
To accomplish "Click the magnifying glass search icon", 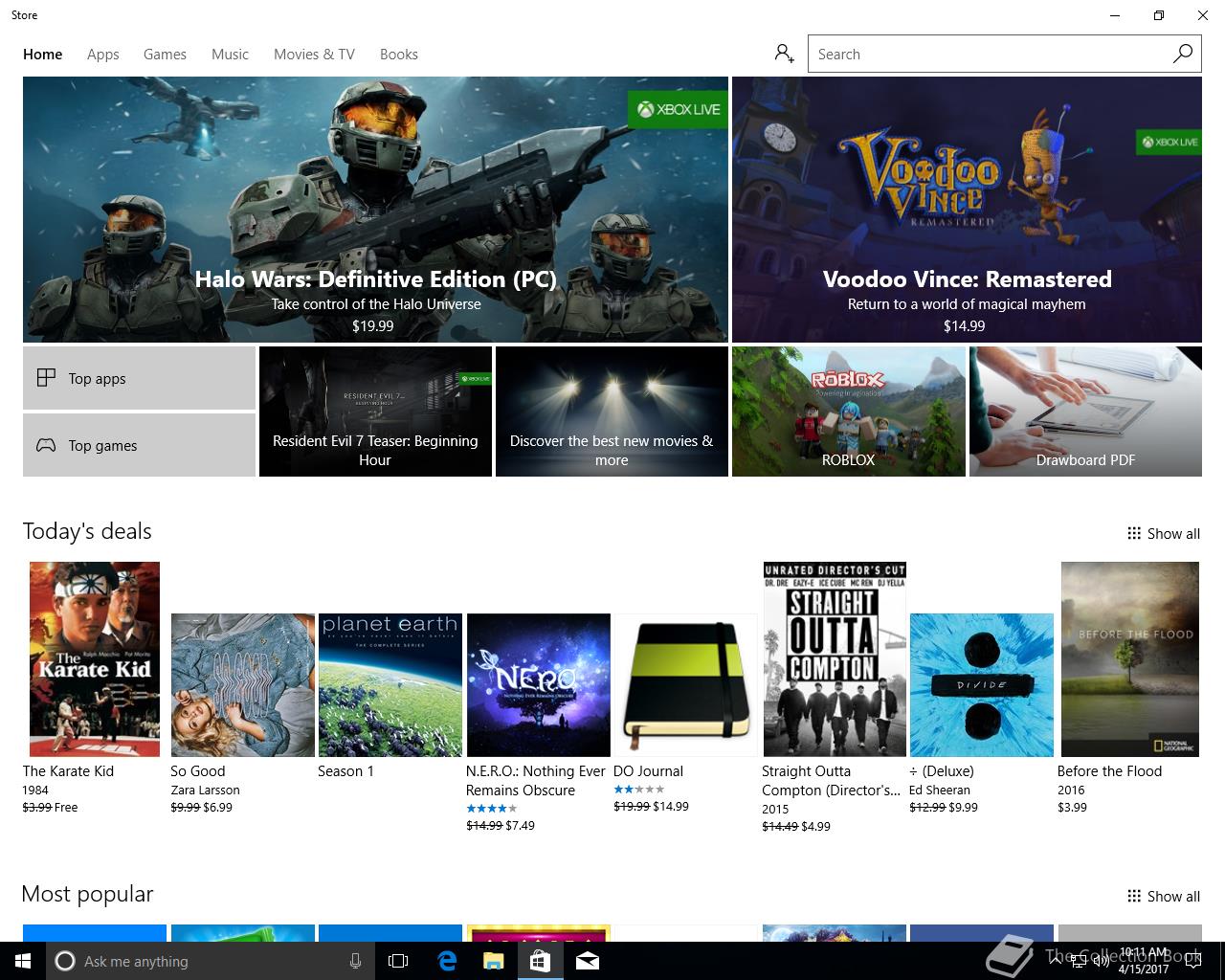I will [1183, 54].
